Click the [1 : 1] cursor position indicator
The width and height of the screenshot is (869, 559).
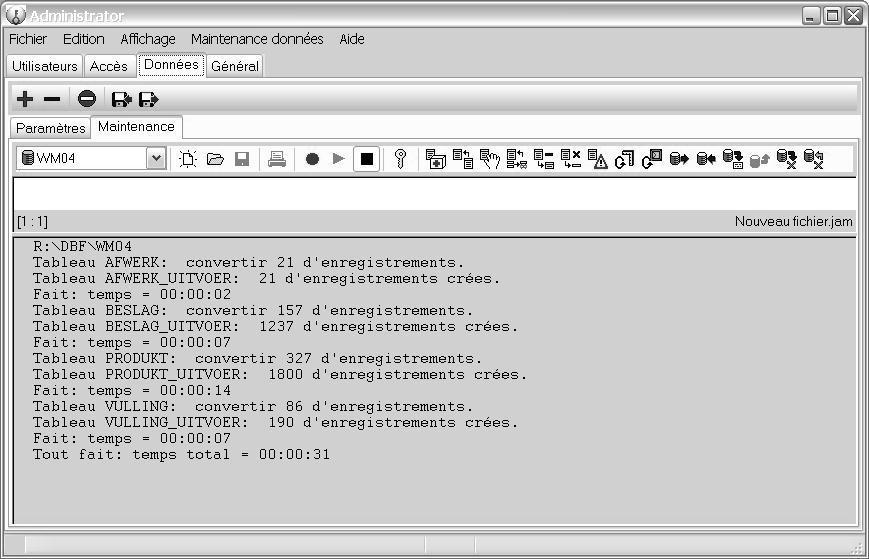tap(33, 222)
